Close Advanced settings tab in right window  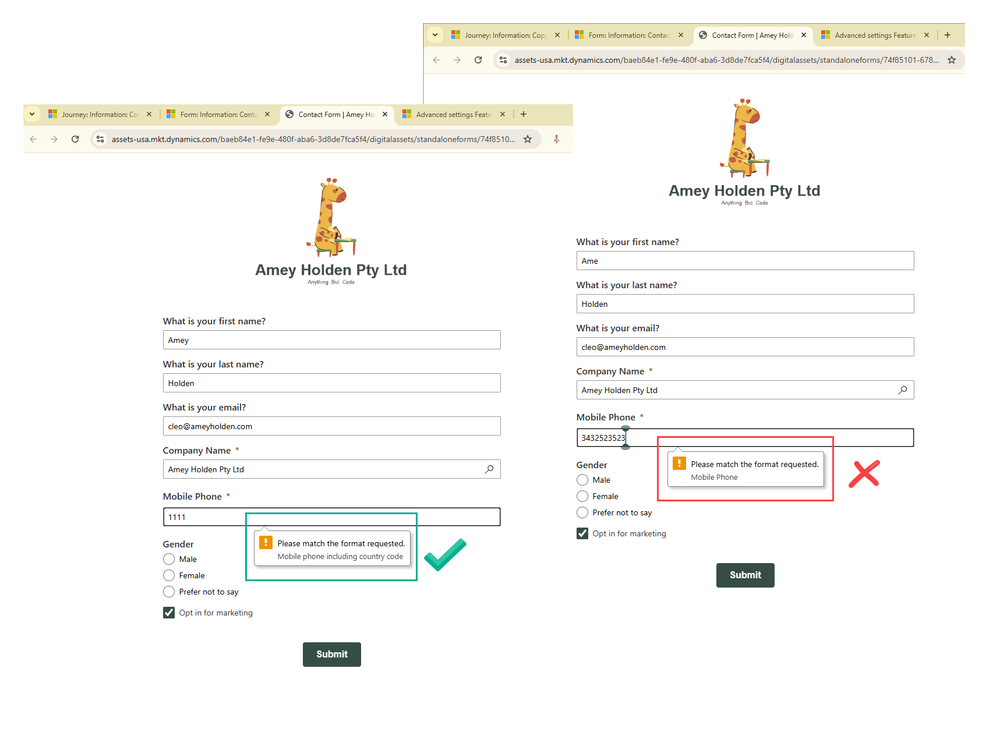927,35
